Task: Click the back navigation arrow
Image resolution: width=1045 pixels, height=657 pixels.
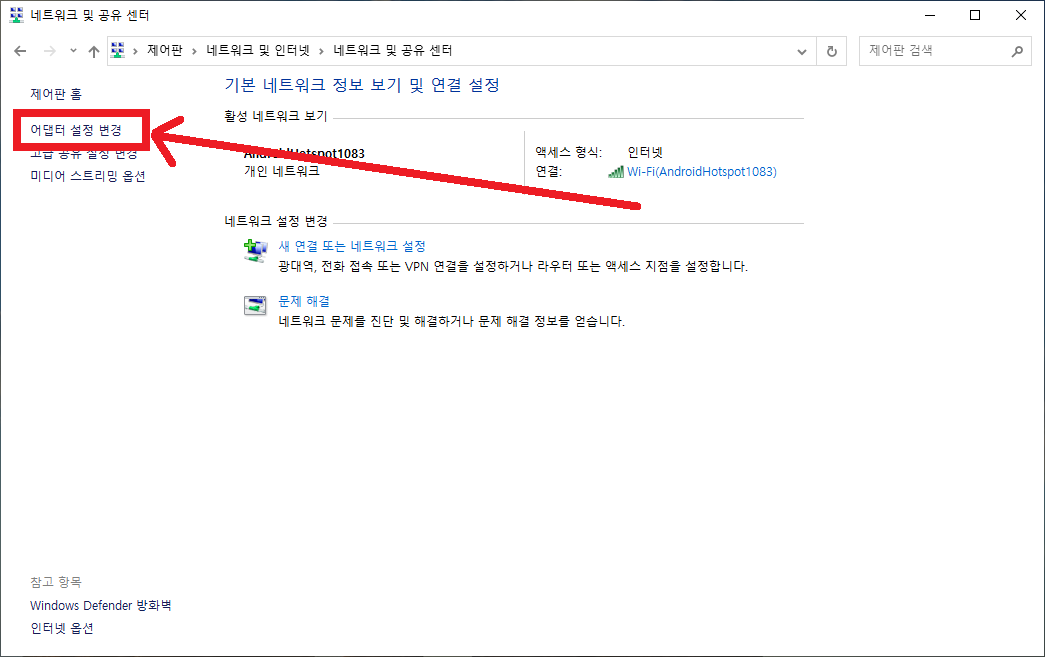Action: point(20,50)
